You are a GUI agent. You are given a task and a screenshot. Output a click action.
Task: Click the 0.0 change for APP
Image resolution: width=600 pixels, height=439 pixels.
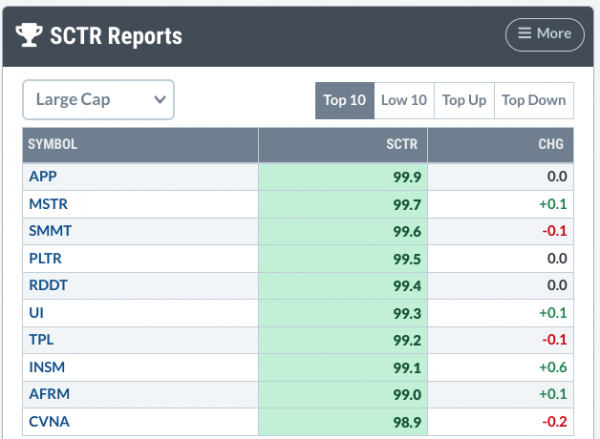557,176
